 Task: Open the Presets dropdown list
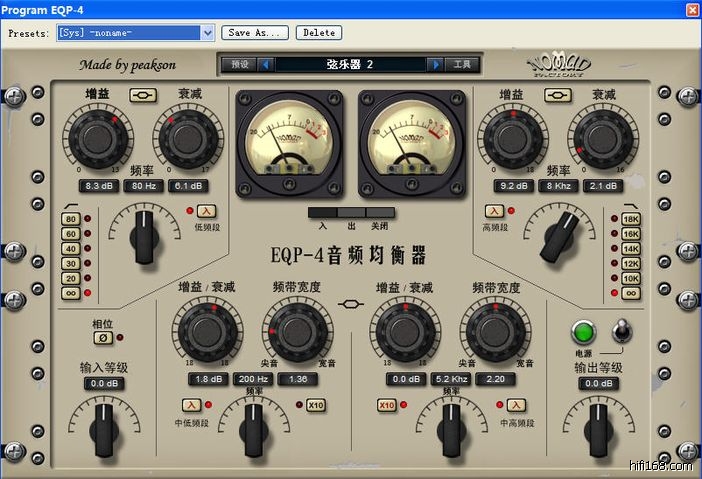click(208, 33)
